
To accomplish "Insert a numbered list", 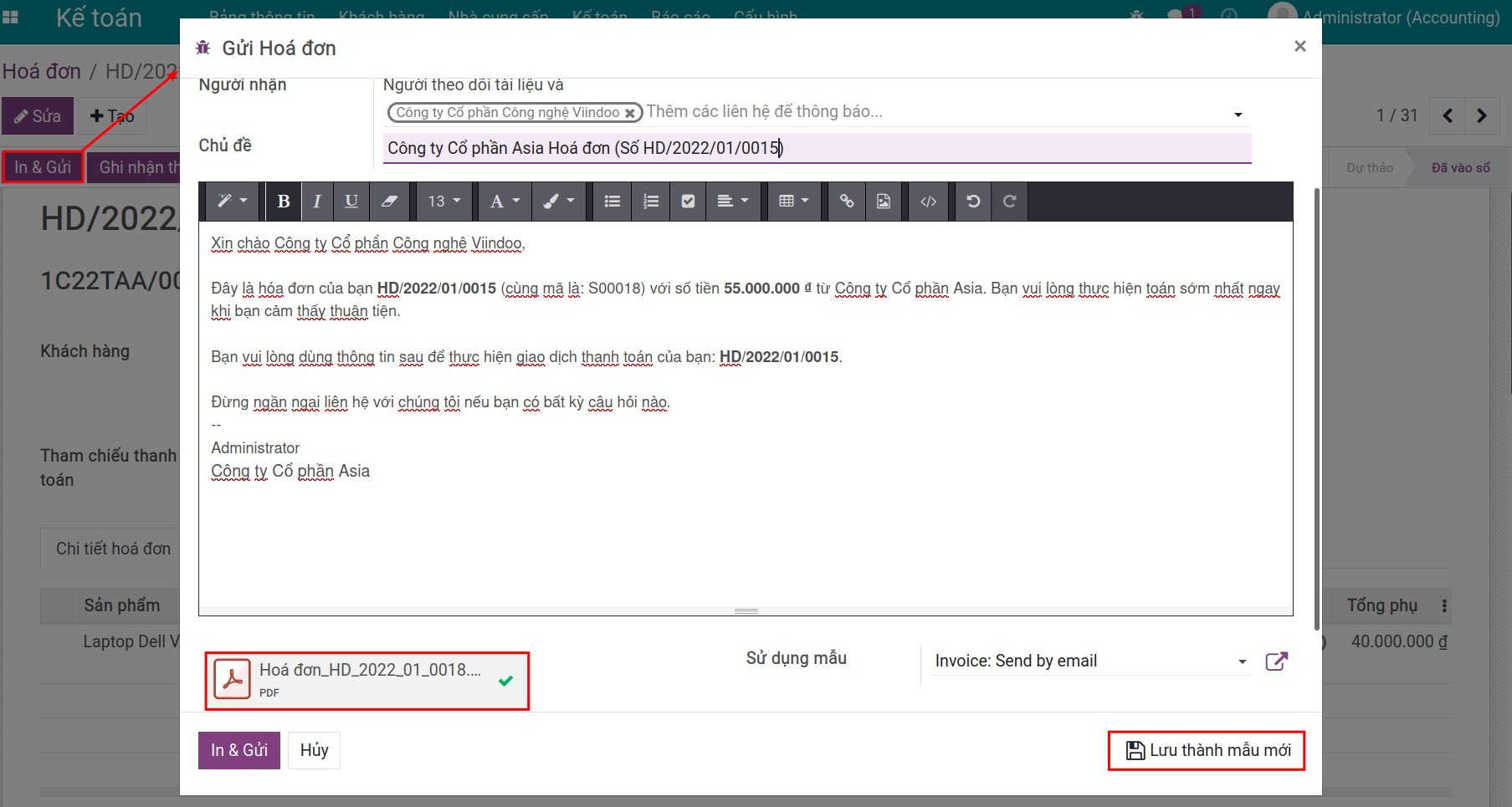I will pyautogui.click(x=650, y=201).
